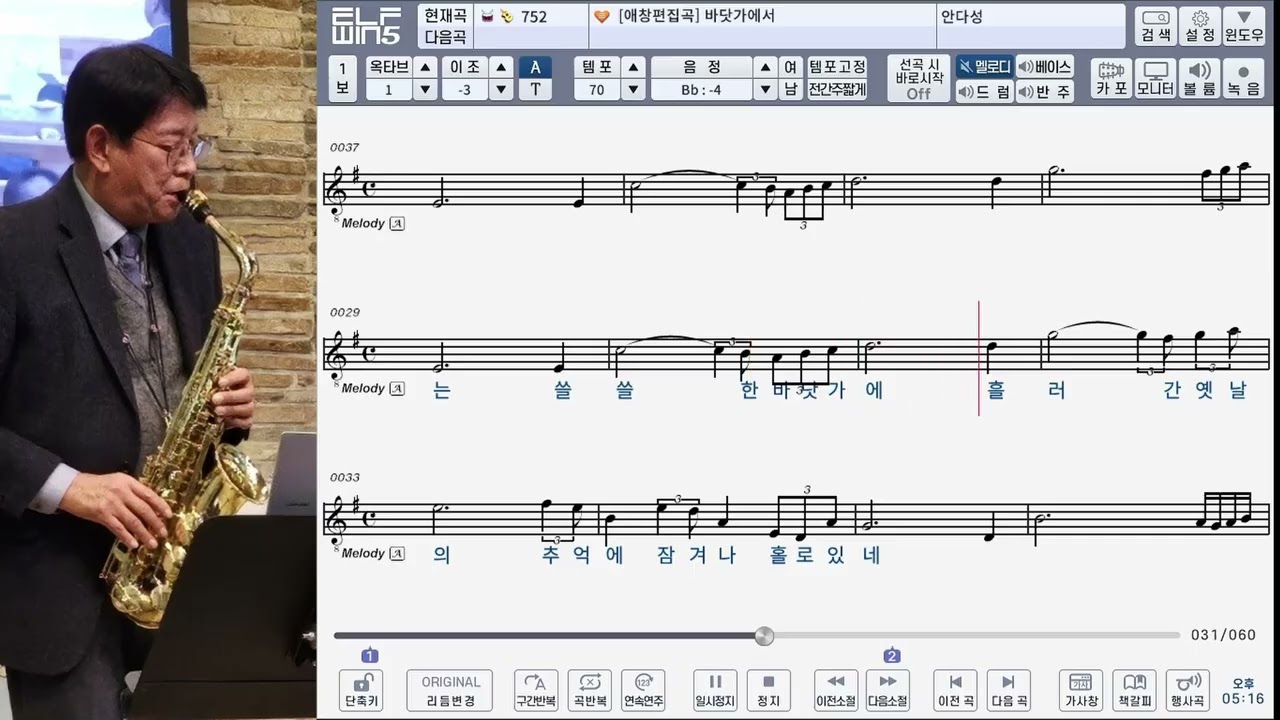Click the Bb : -4 pitch field

702,90
